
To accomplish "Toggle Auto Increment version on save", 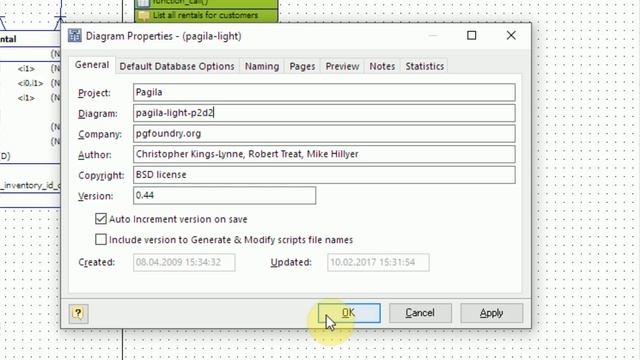I will tap(100, 219).
